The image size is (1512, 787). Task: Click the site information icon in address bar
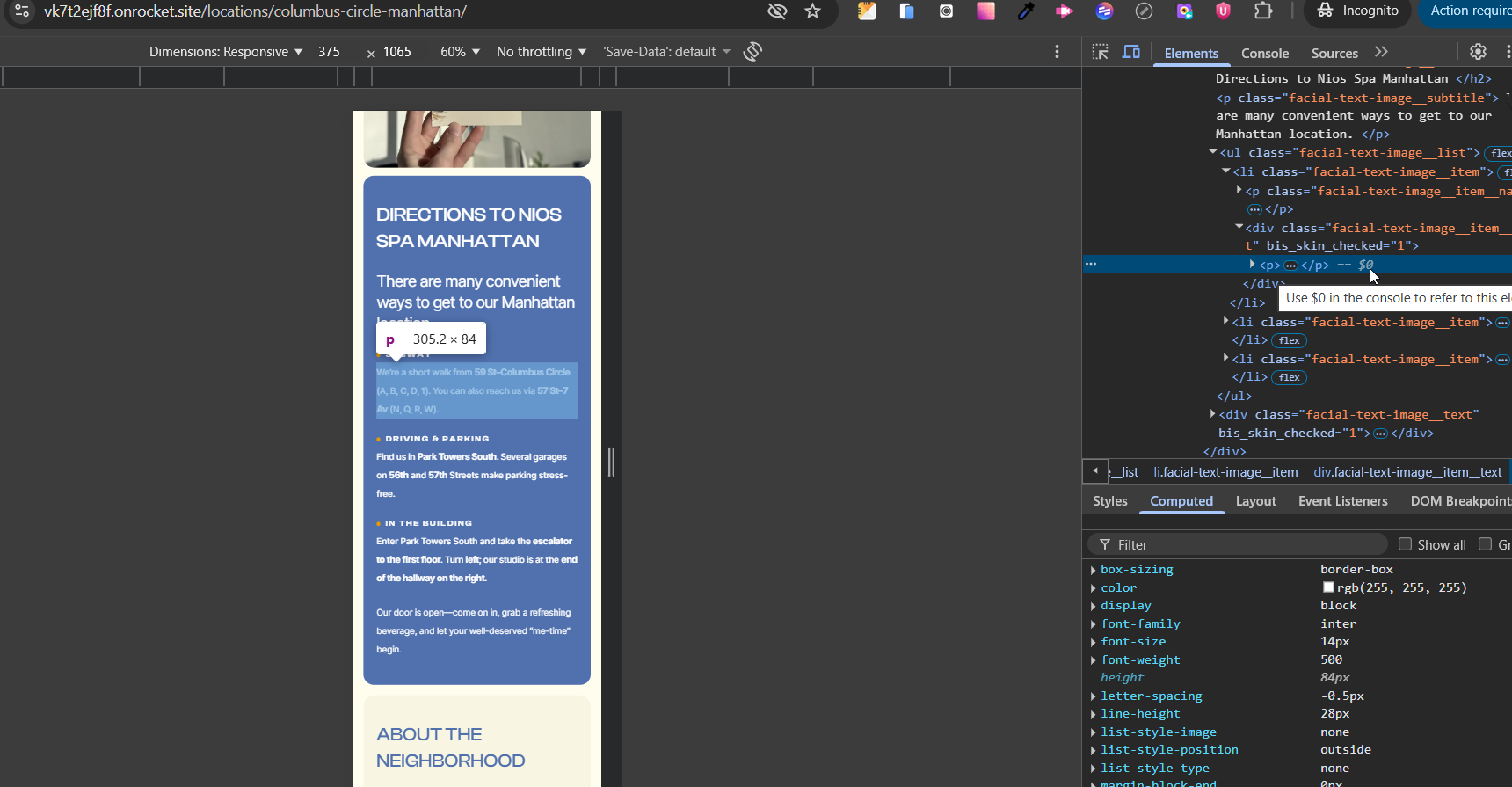click(x=22, y=11)
